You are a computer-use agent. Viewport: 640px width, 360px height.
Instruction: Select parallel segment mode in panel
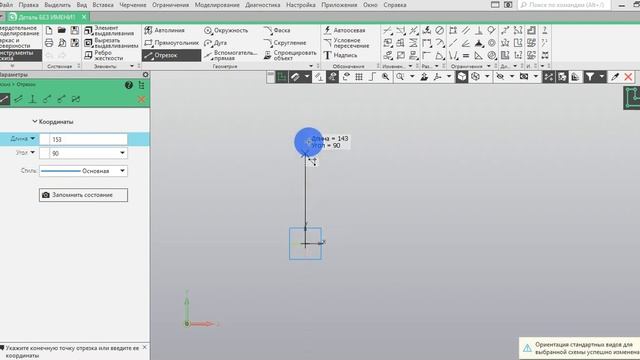click(x=18, y=99)
